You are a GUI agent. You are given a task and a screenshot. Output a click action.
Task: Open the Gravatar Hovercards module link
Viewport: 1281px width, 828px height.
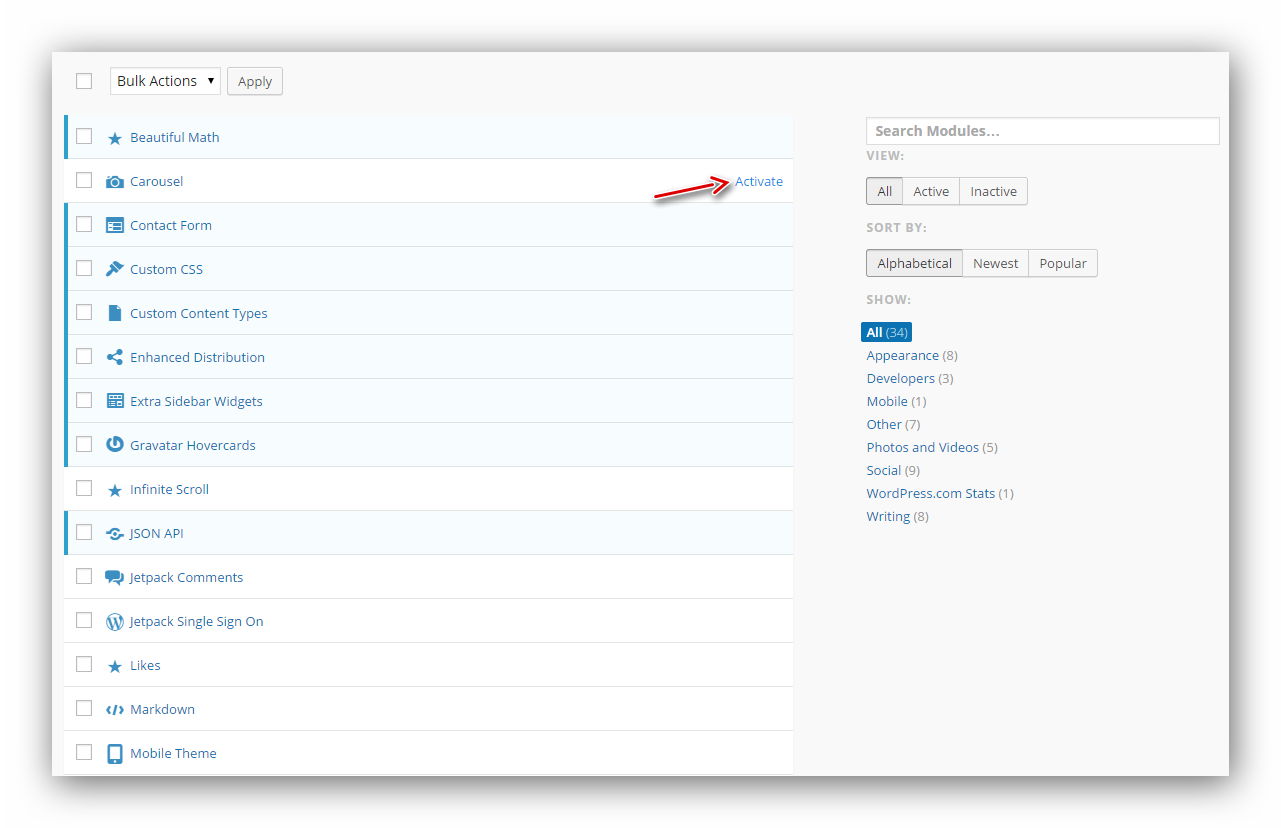193,445
